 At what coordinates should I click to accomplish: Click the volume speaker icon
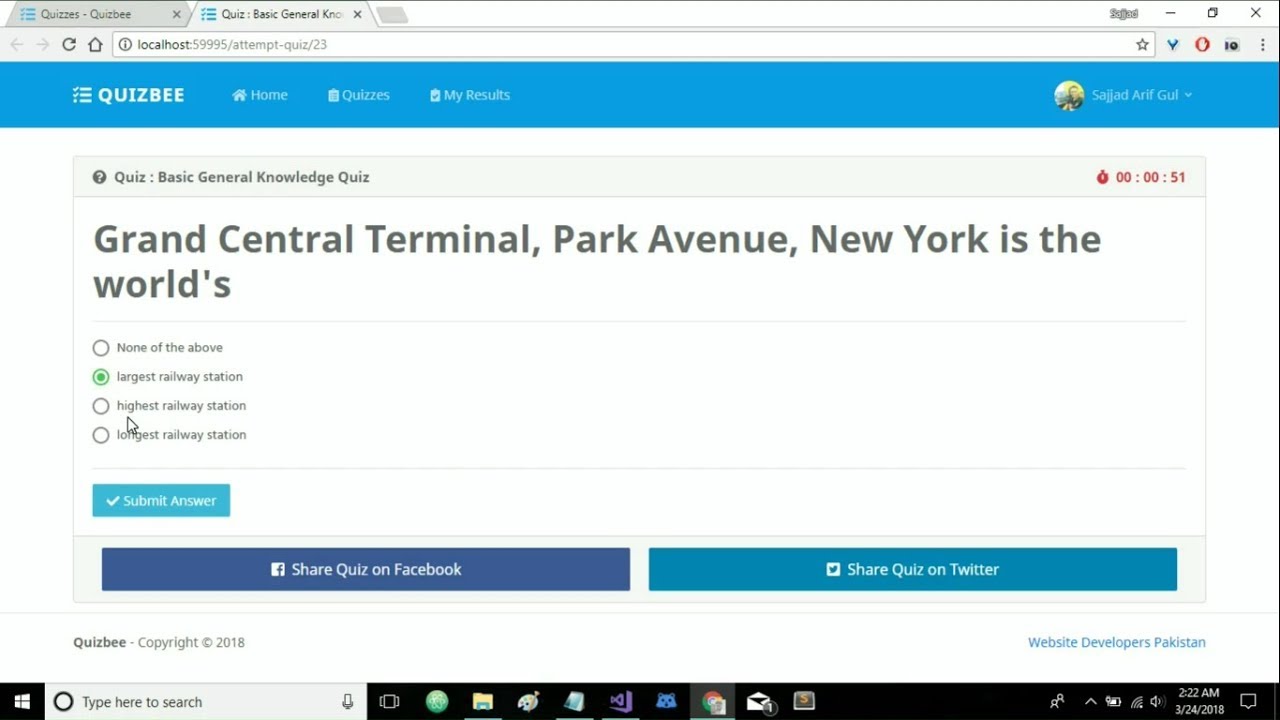(x=1157, y=702)
